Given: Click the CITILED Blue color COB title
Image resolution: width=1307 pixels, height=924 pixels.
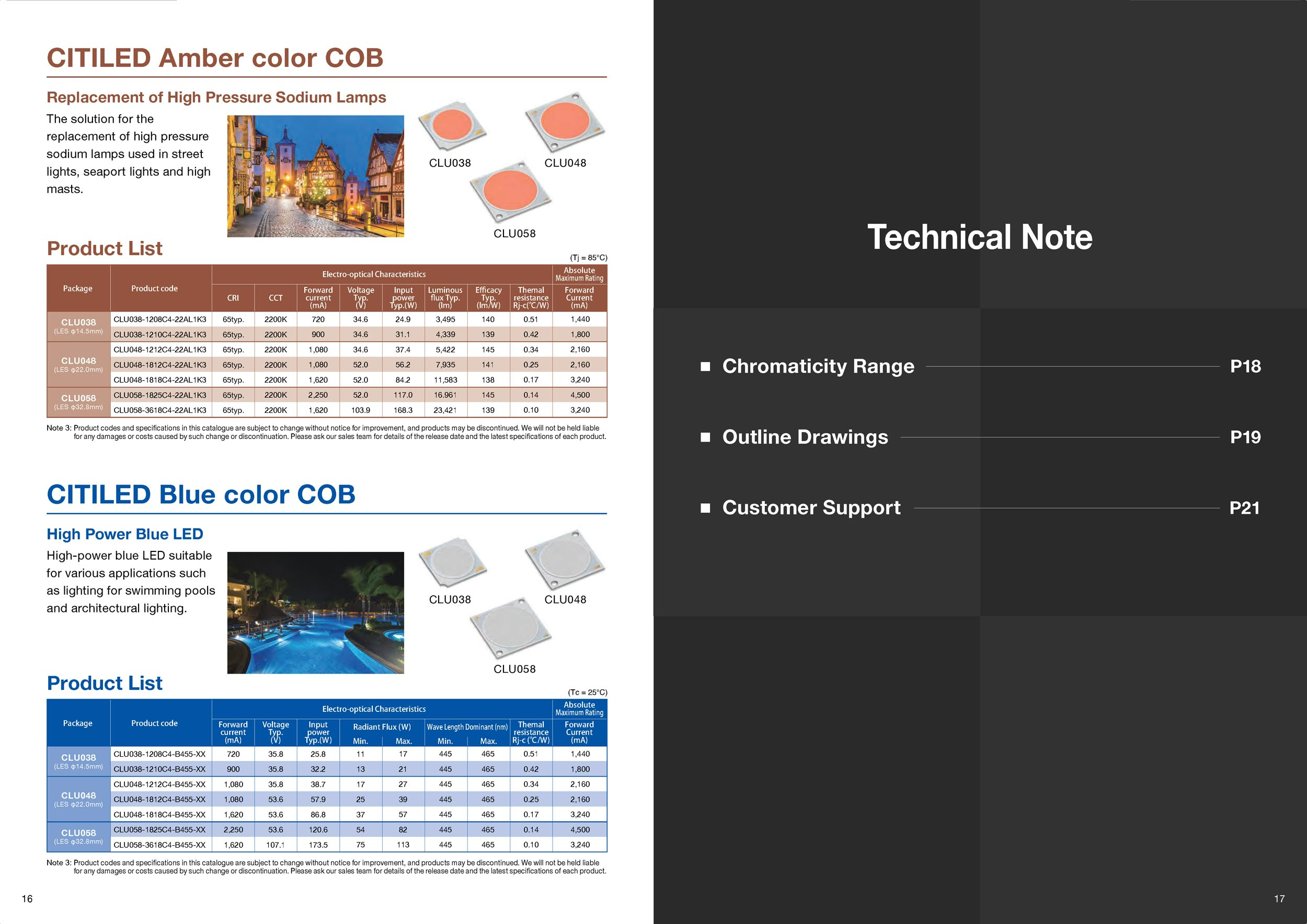Looking at the screenshot, I should click(x=201, y=494).
